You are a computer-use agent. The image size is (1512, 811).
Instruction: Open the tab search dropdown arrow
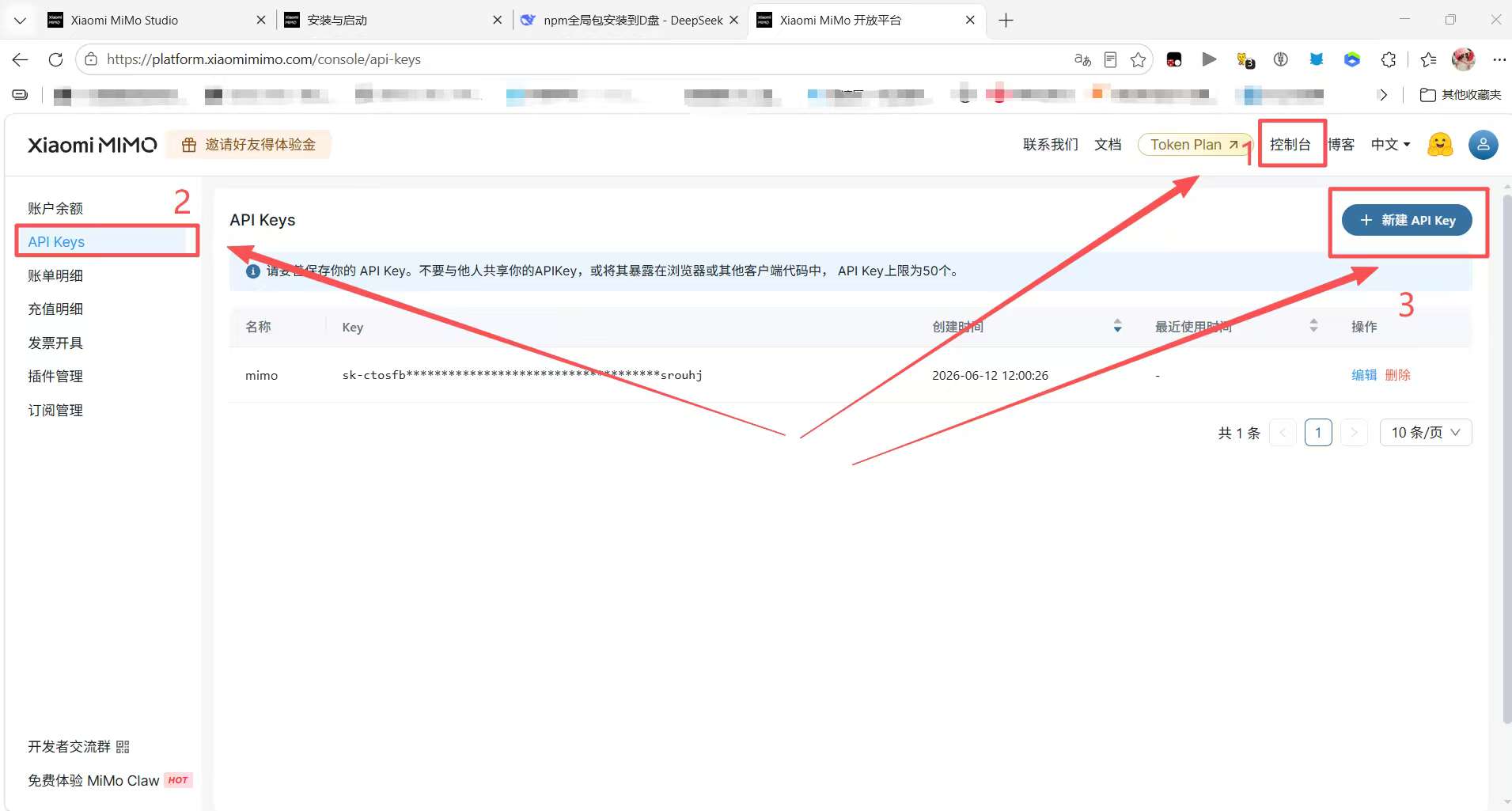click(21, 21)
